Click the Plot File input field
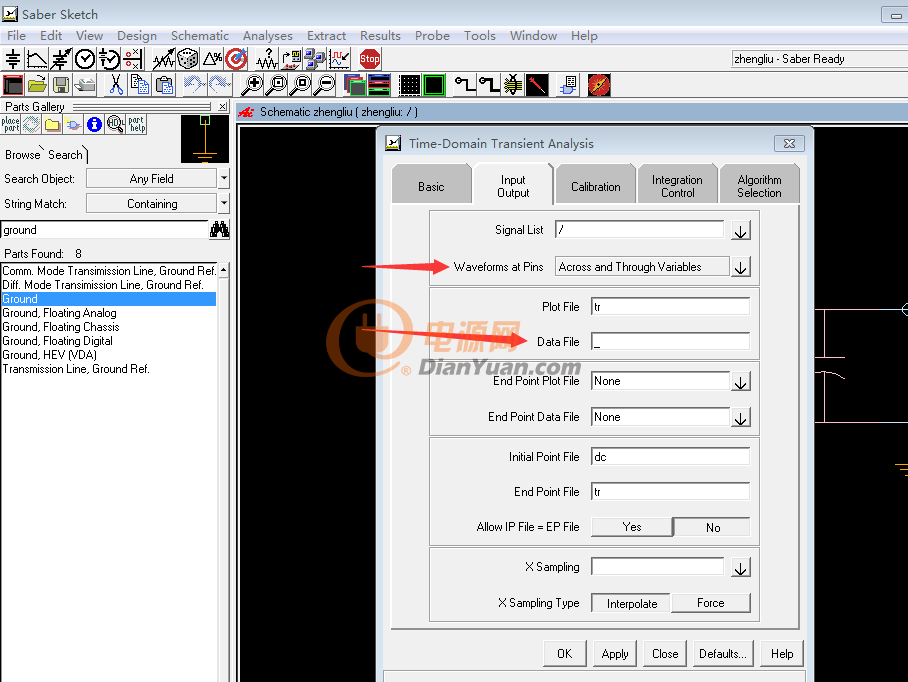908x682 pixels. [x=671, y=307]
